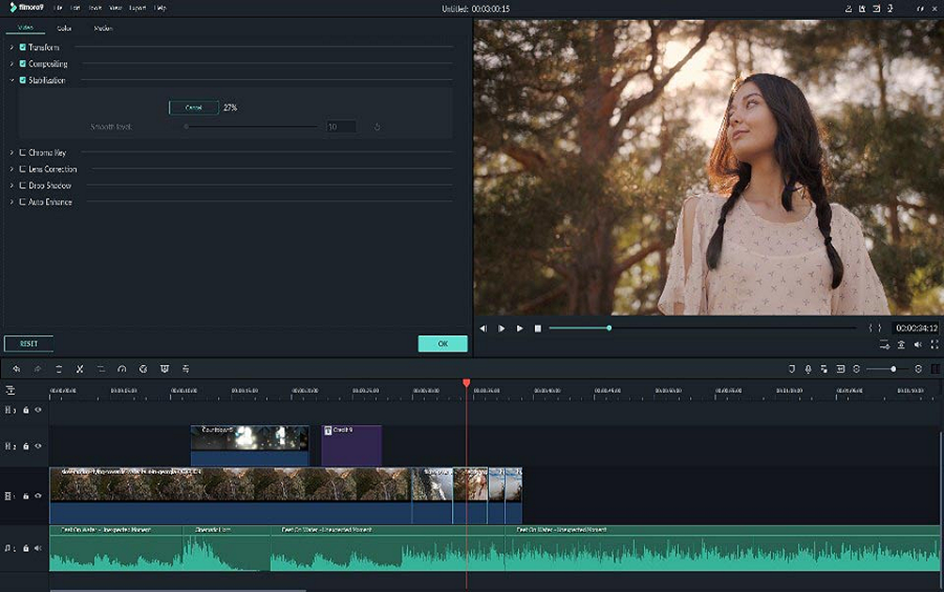The height and width of the screenshot is (592, 944).
Task: Uncheck the Stabilization checkbox
Action: 23,80
